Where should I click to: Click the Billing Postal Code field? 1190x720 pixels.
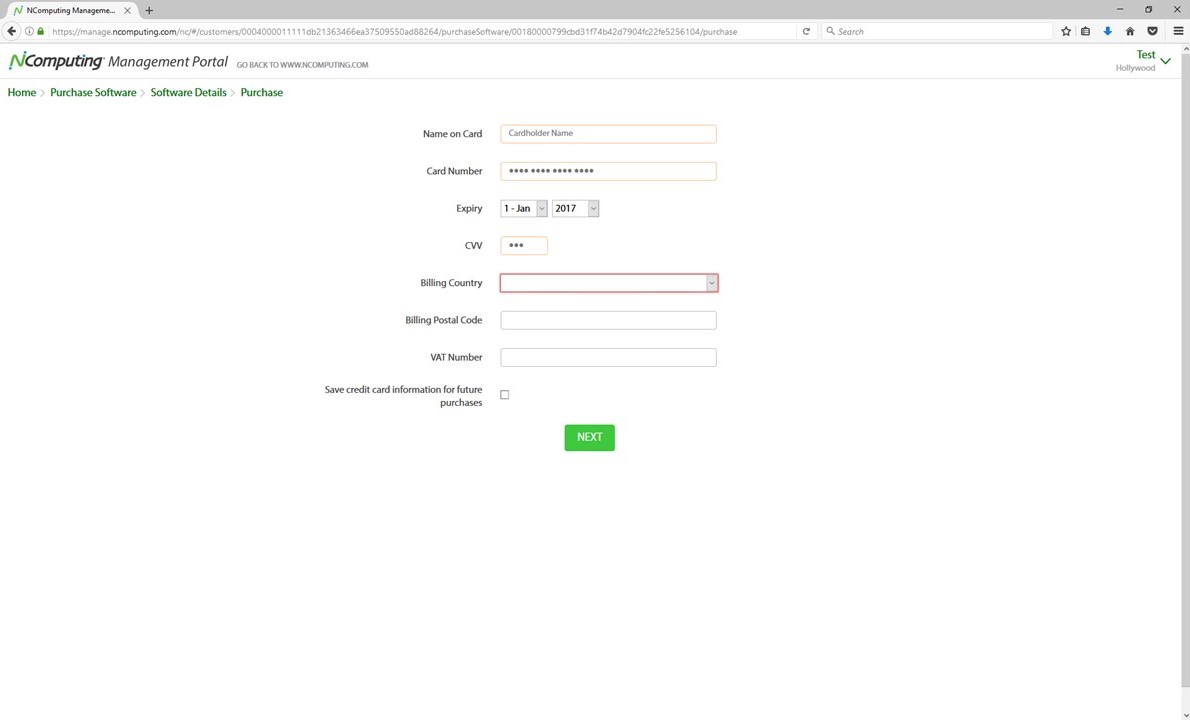pos(609,320)
